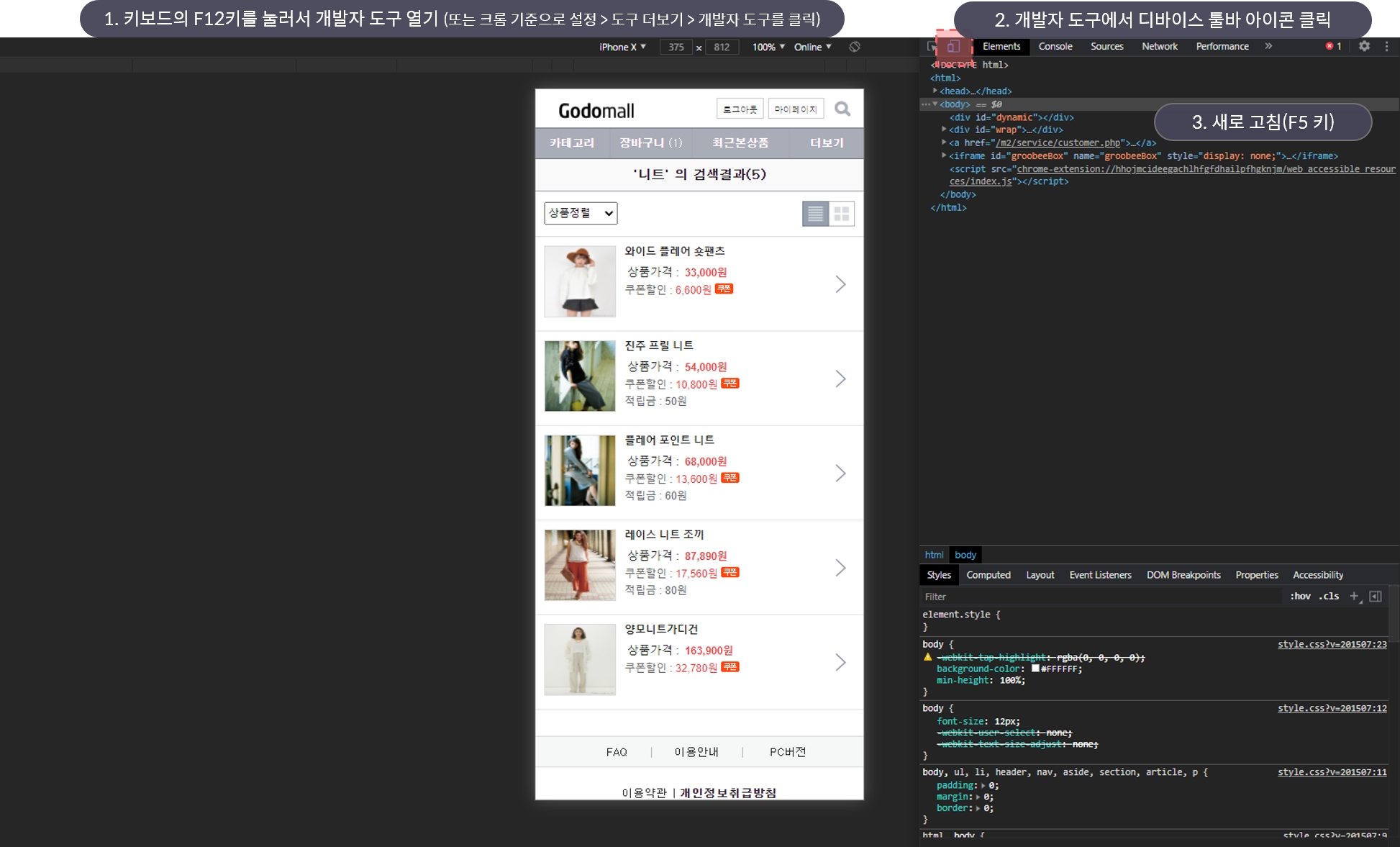Open 상품정렬 sort dropdown
The width and height of the screenshot is (1400, 847).
click(x=581, y=213)
